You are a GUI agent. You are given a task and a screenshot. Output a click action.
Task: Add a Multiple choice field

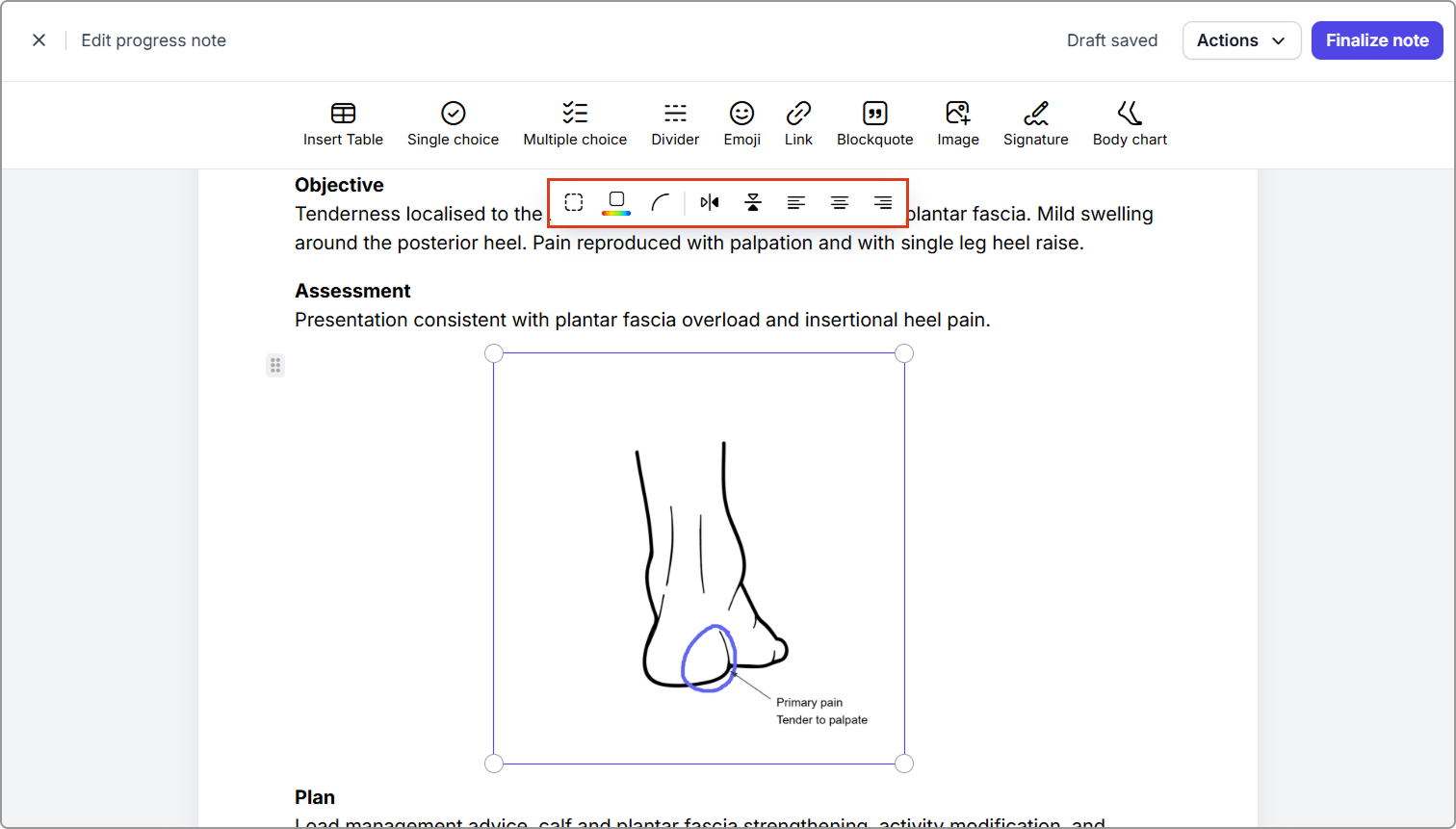pyautogui.click(x=575, y=124)
